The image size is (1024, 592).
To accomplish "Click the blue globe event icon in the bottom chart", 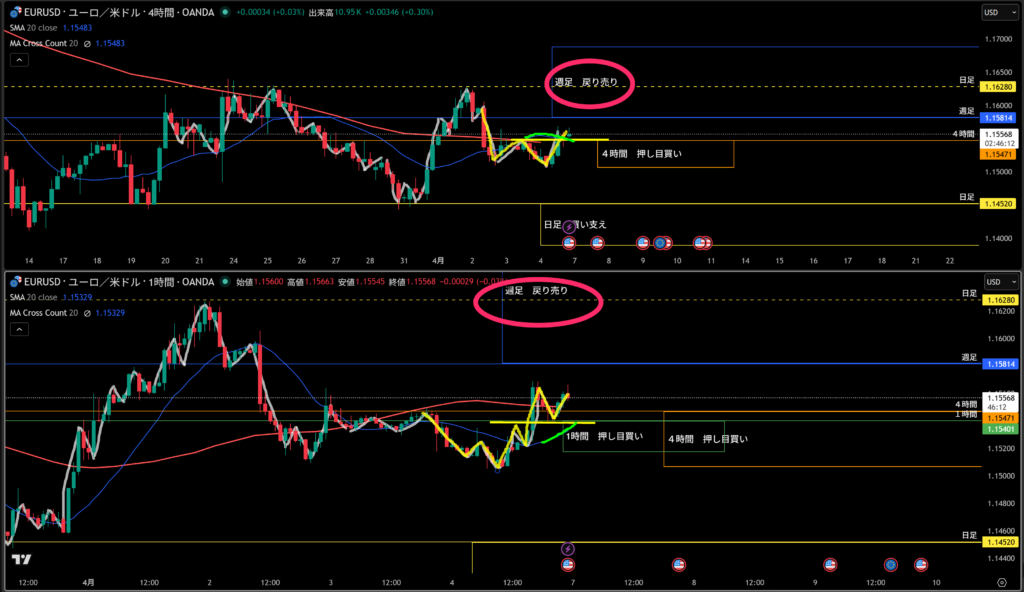I will (889, 565).
